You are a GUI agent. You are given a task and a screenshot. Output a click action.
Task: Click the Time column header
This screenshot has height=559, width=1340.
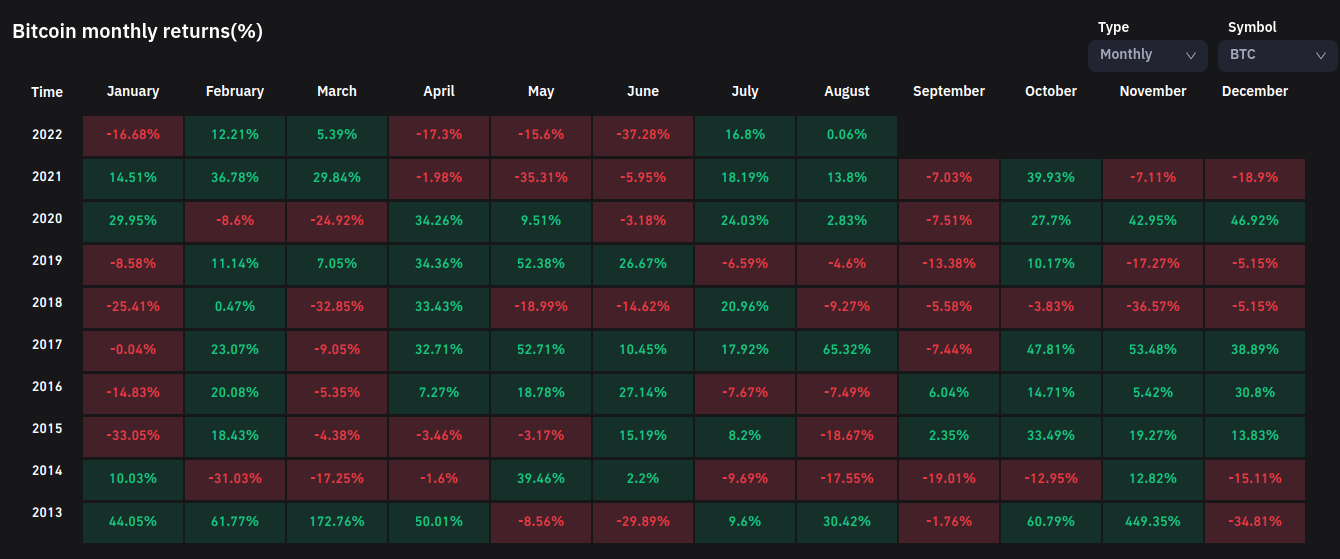(47, 92)
